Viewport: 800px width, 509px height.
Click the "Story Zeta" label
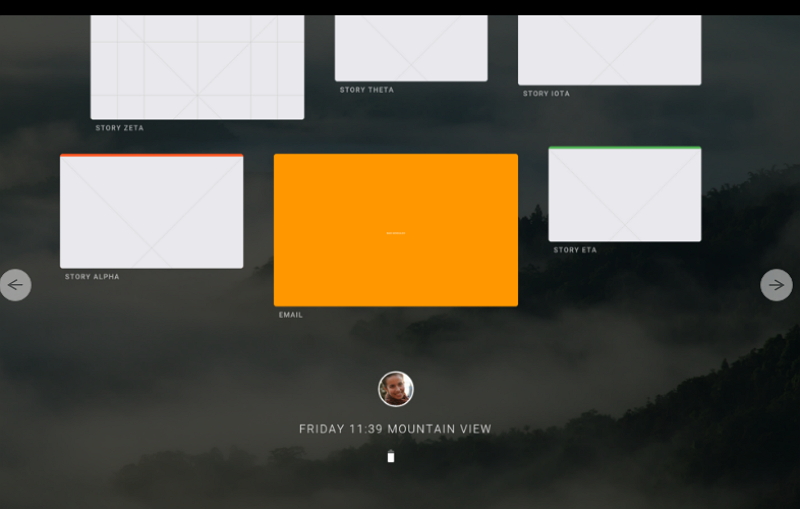click(x=119, y=128)
